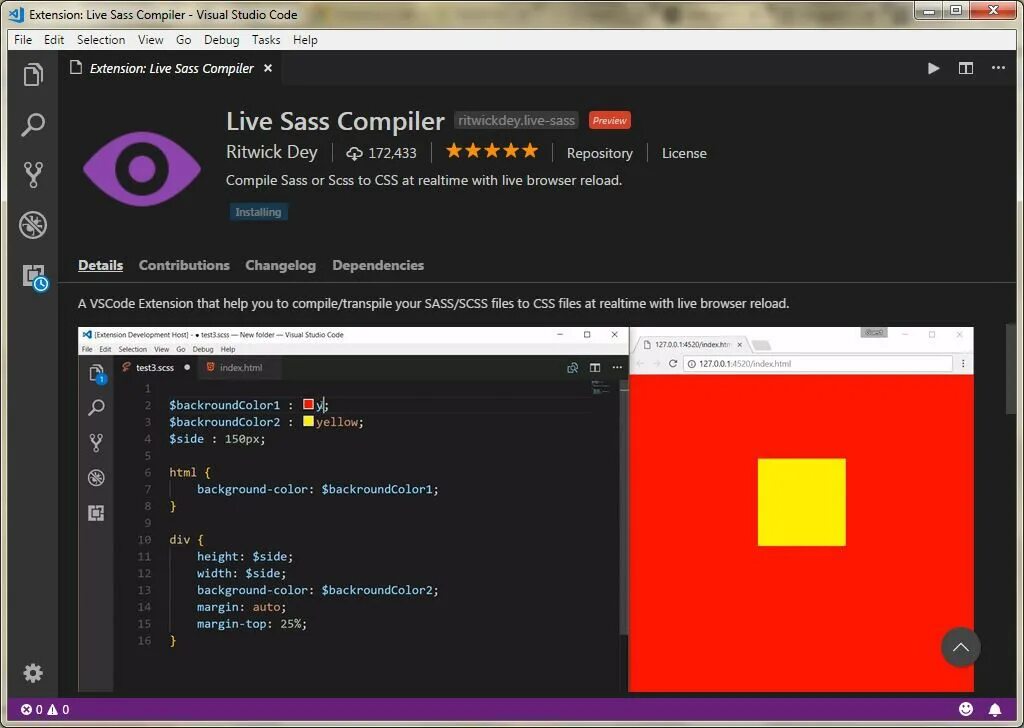Click the Installing button
The height and width of the screenshot is (728, 1024).
[258, 212]
